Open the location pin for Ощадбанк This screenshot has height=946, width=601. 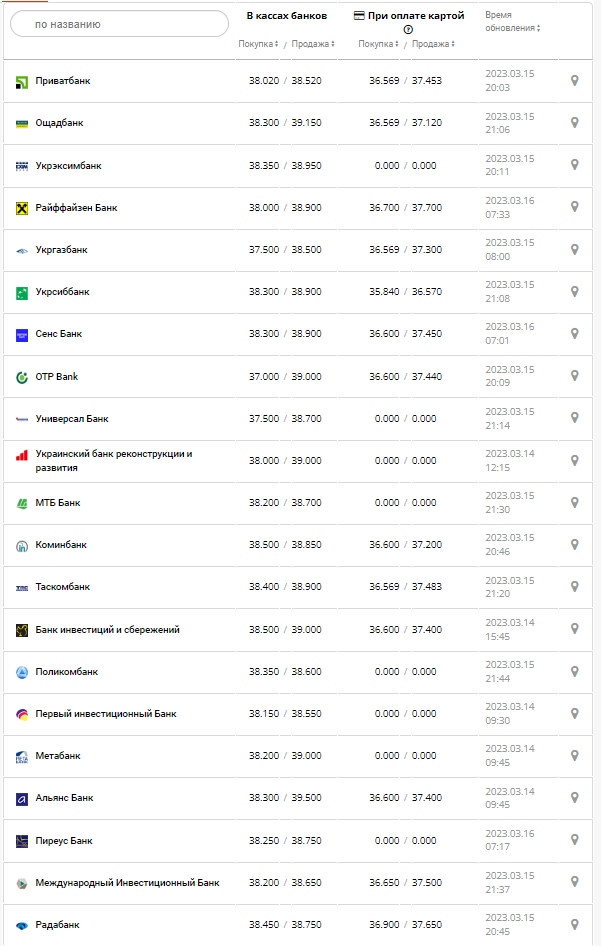(574, 122)
